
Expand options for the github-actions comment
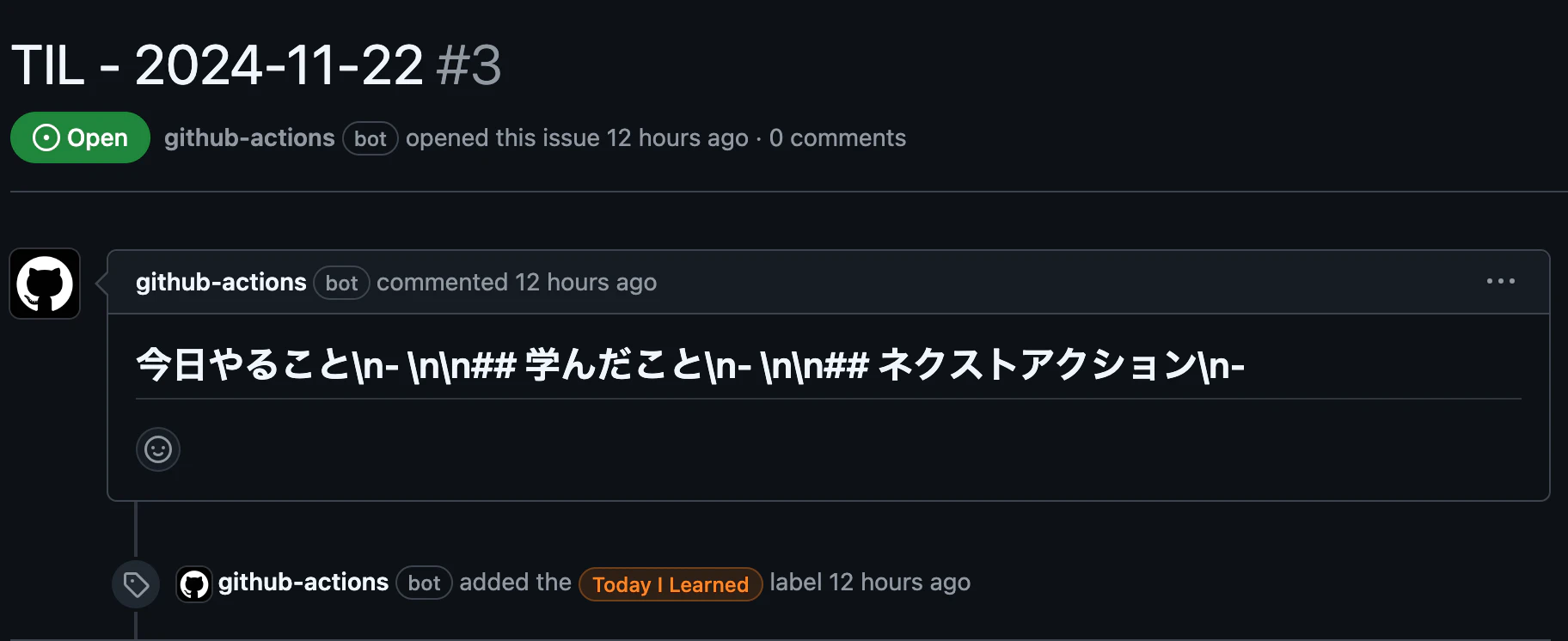[1500, 281]
